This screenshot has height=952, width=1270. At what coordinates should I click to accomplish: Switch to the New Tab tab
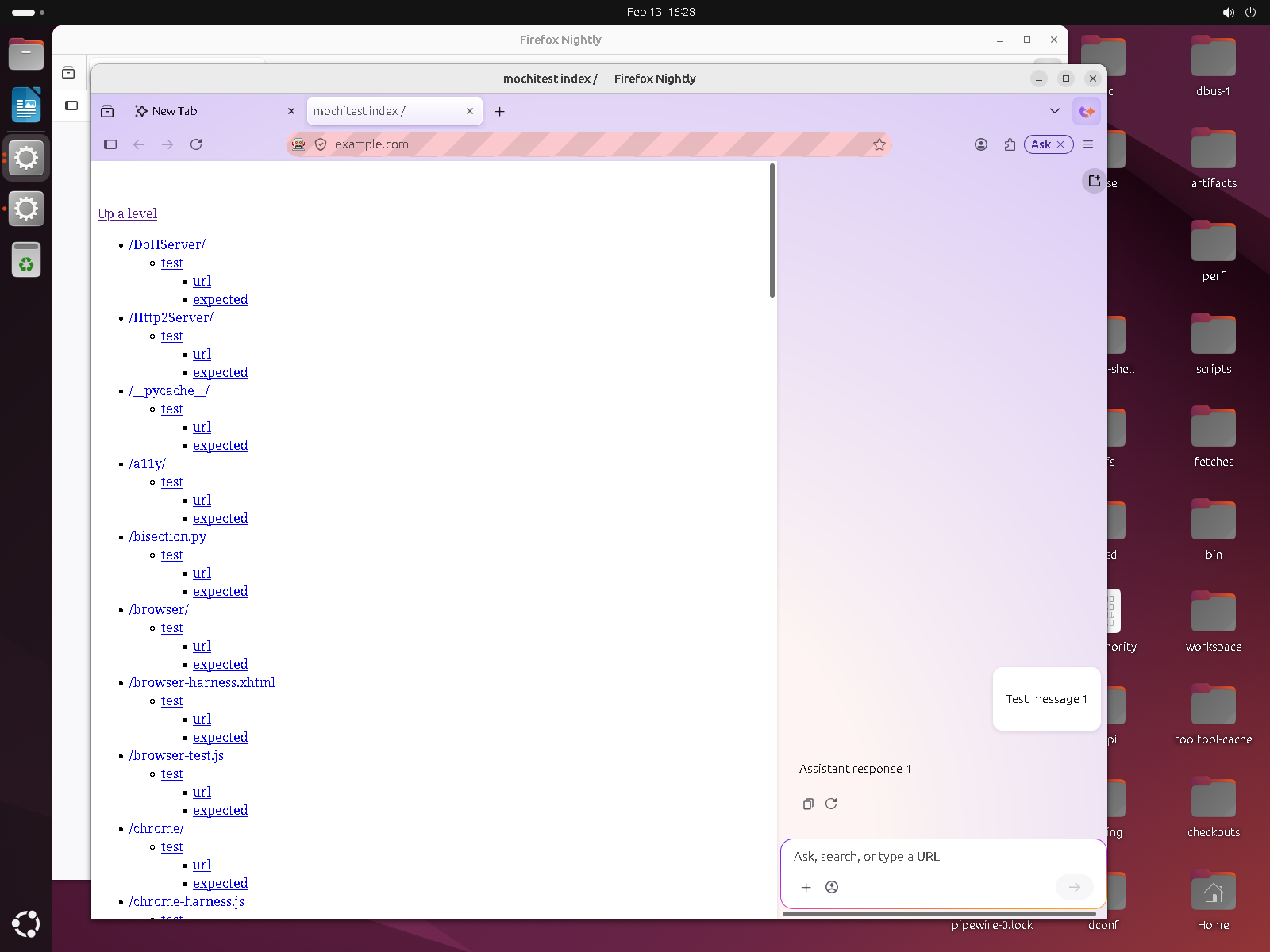point(206,111)
